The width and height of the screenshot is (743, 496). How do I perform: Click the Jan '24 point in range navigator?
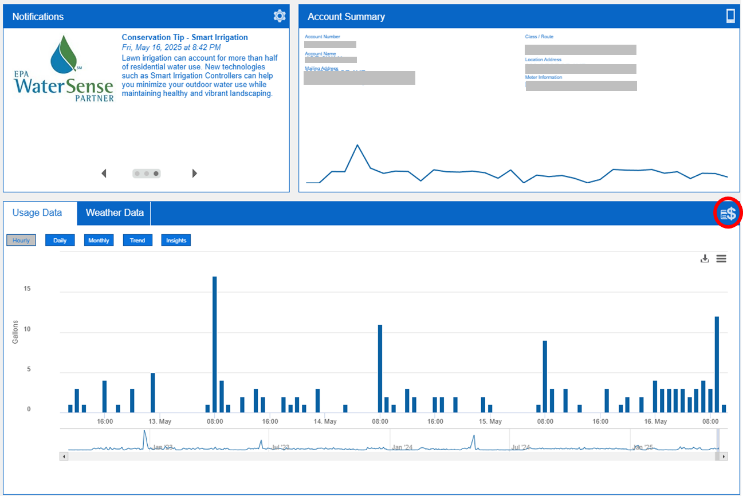pyautogui.click(x=400, y=447)
